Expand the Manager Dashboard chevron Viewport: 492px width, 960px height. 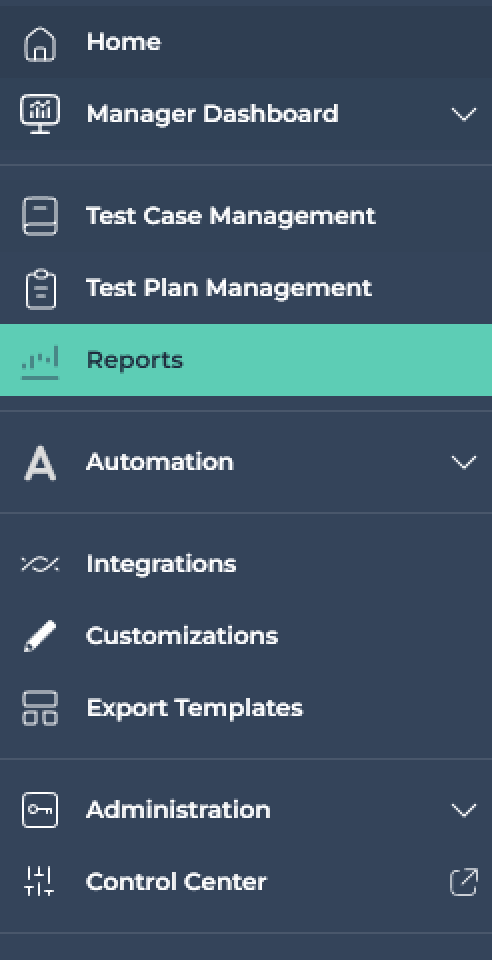pyautogui.click(x=463, y=114)
